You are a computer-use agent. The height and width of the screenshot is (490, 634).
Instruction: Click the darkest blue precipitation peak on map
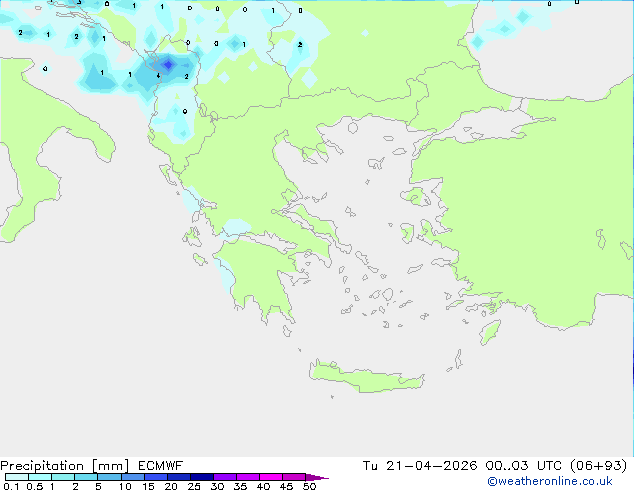point(168,64)
